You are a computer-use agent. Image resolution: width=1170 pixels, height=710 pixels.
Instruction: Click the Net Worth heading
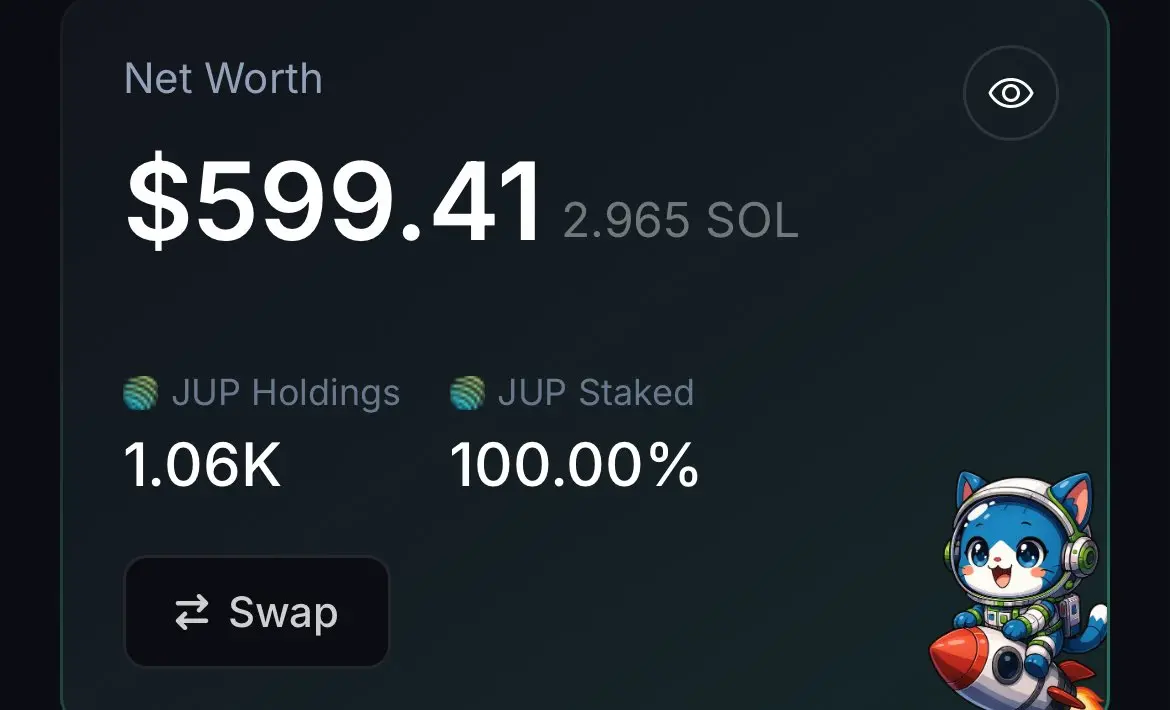coord(223,78)
